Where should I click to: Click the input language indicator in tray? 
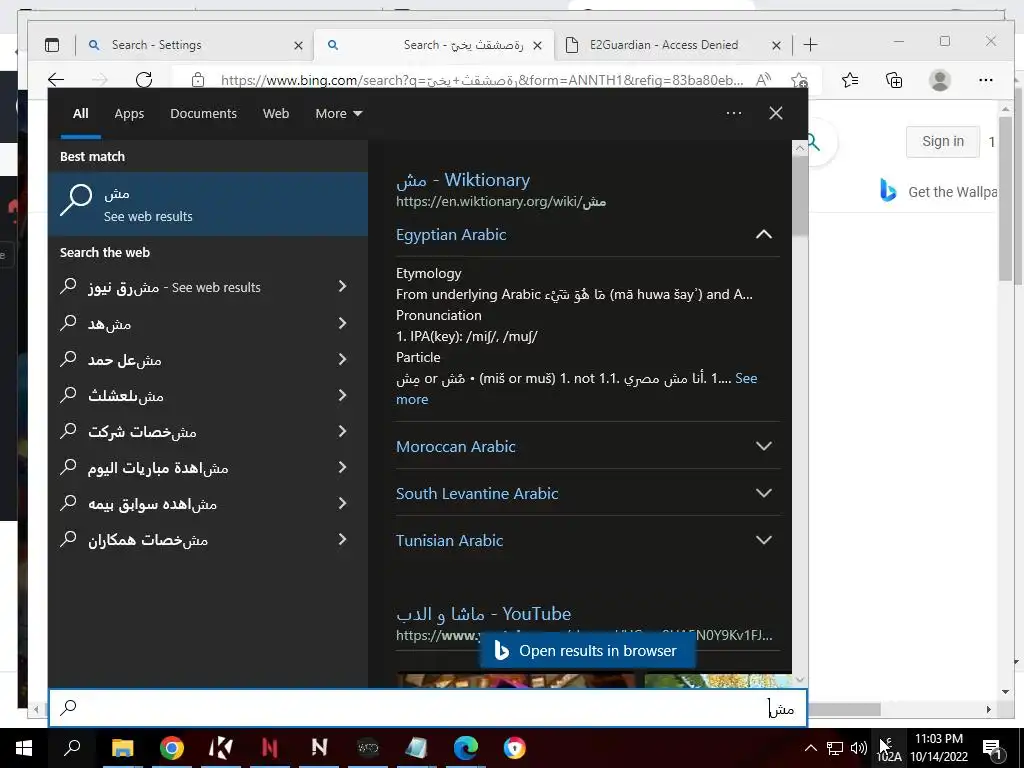click(x=889, y=749)
